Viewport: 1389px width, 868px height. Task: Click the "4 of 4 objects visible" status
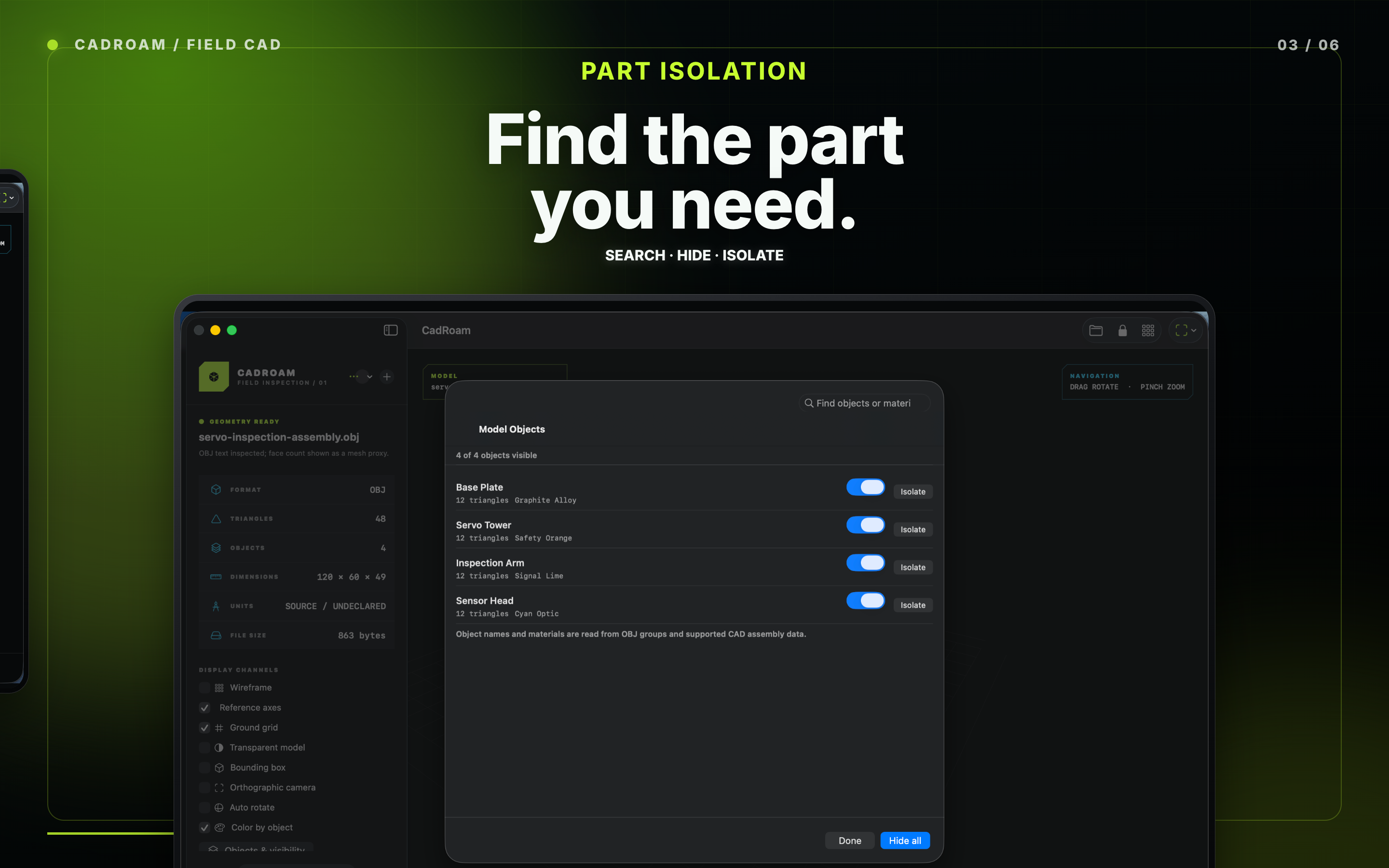click(x=496, y=455)
